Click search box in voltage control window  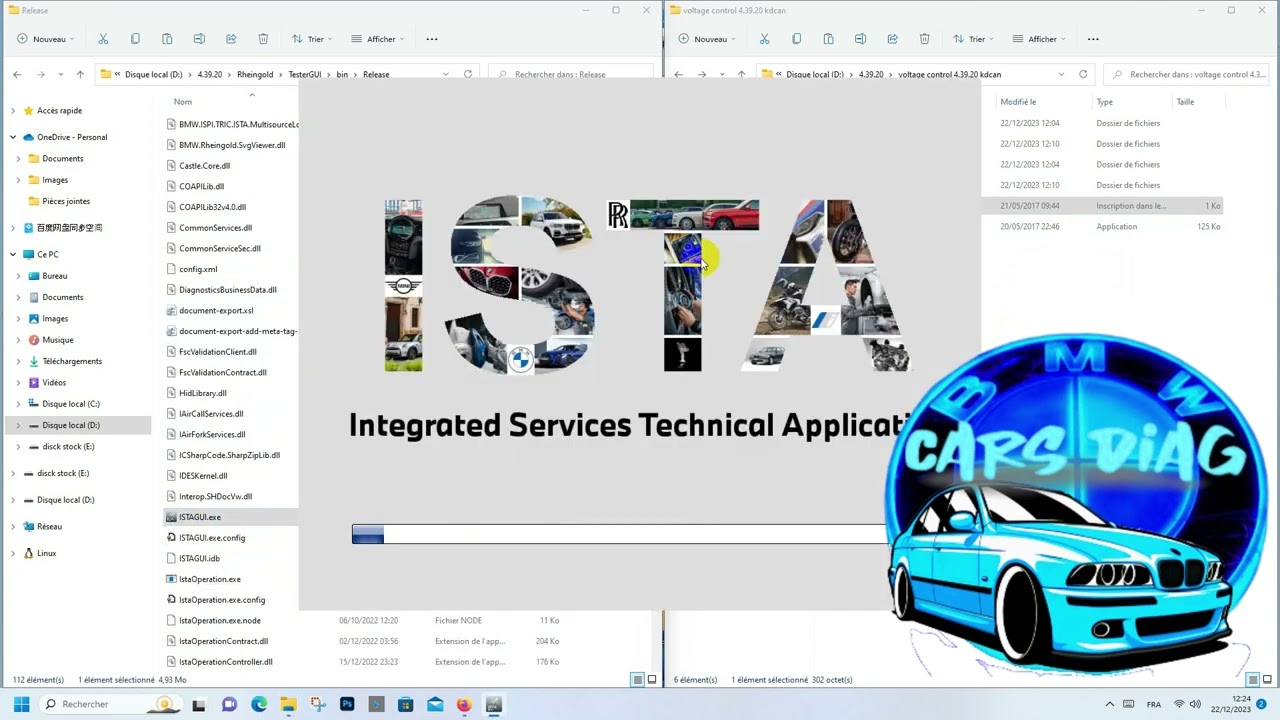[x=1186, y=74]
